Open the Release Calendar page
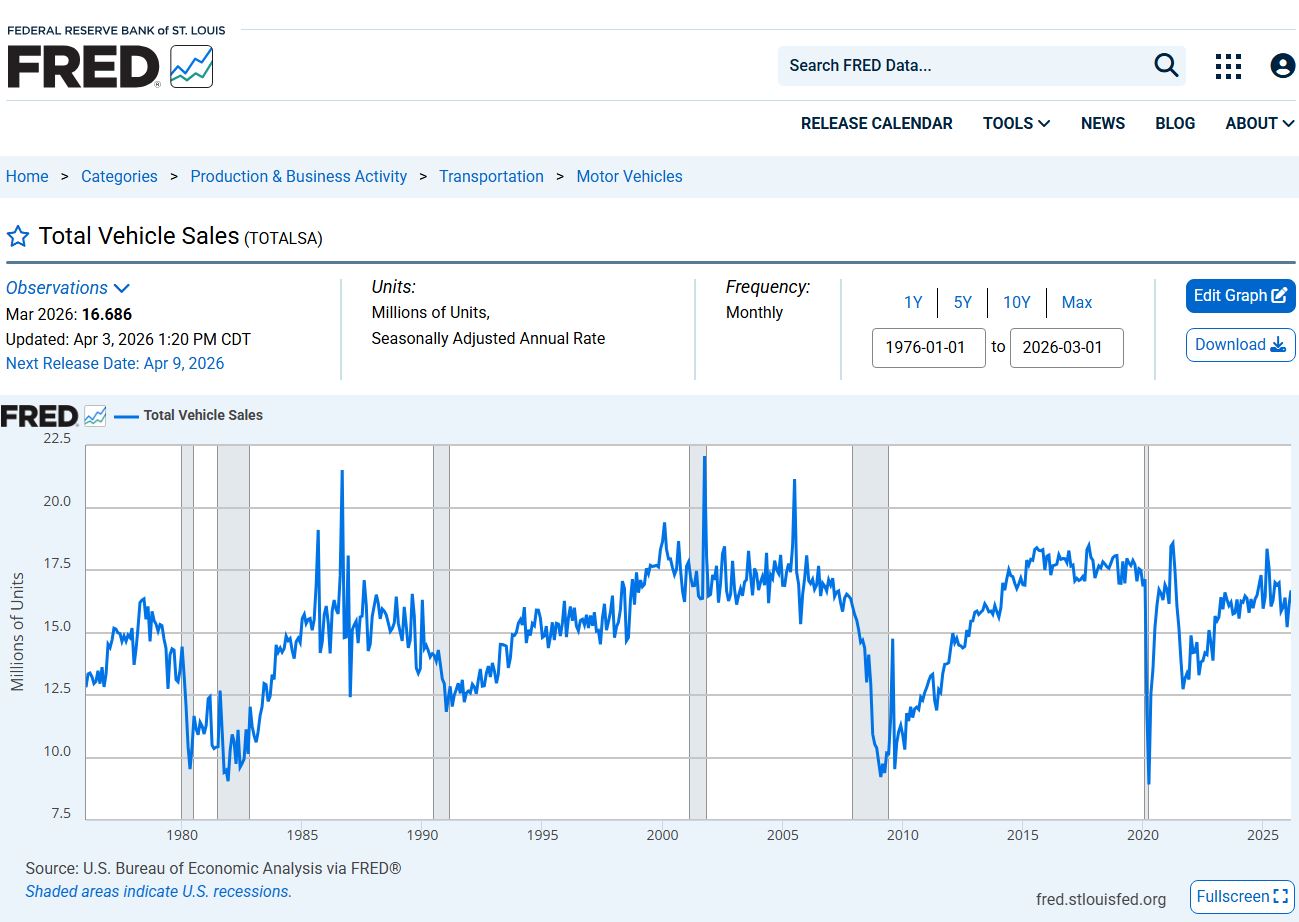 click(x=877, y=123)
